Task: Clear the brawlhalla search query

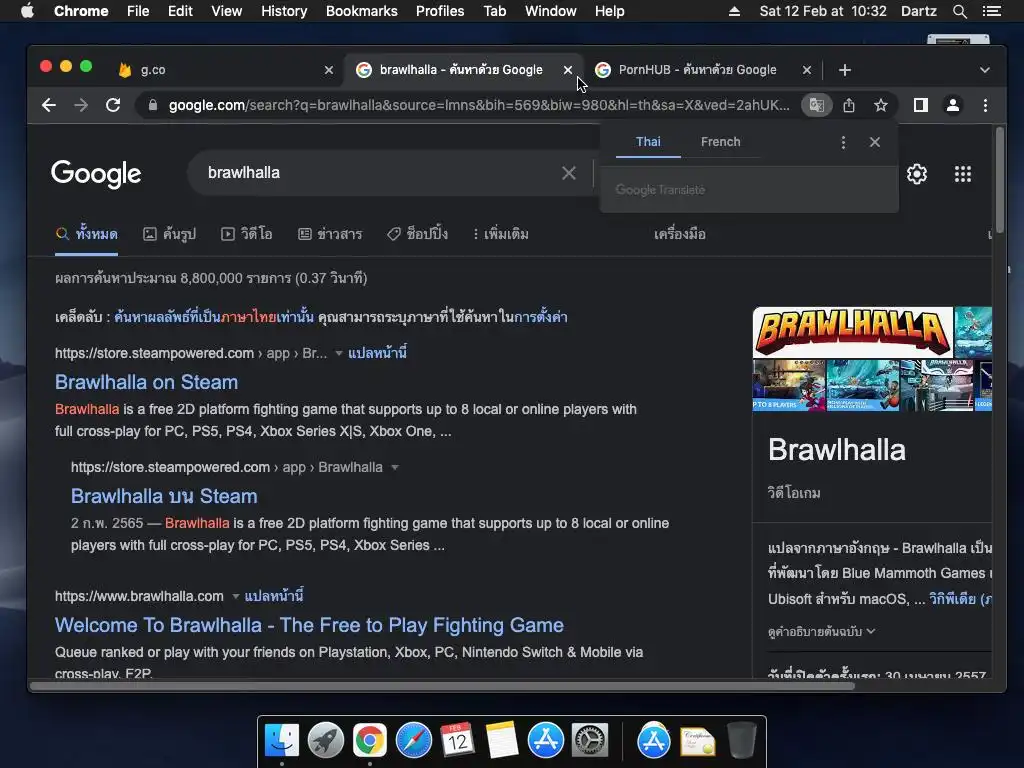Action: [569, 173]
